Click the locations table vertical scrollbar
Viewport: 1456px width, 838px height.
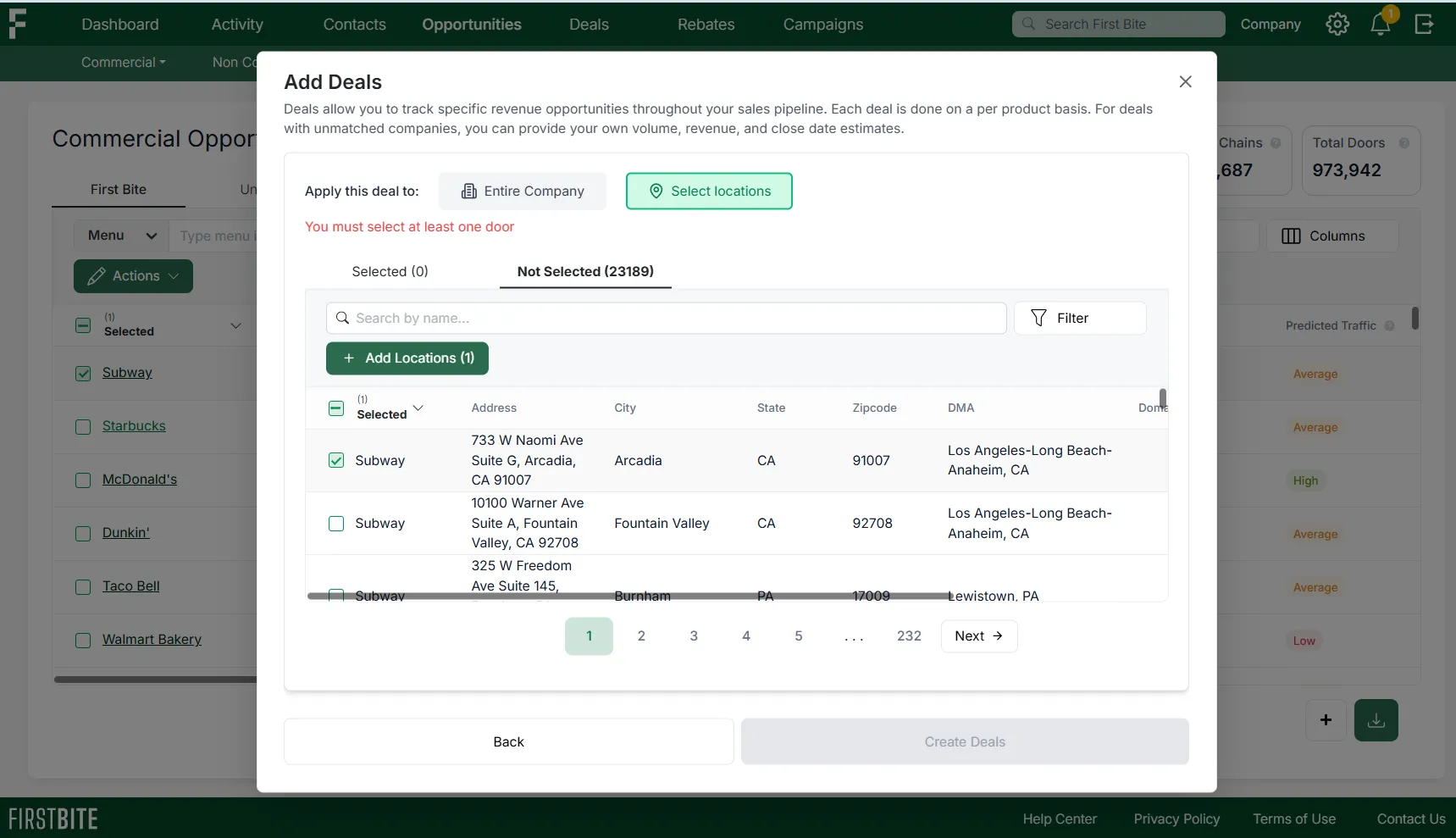point(1163,398)
